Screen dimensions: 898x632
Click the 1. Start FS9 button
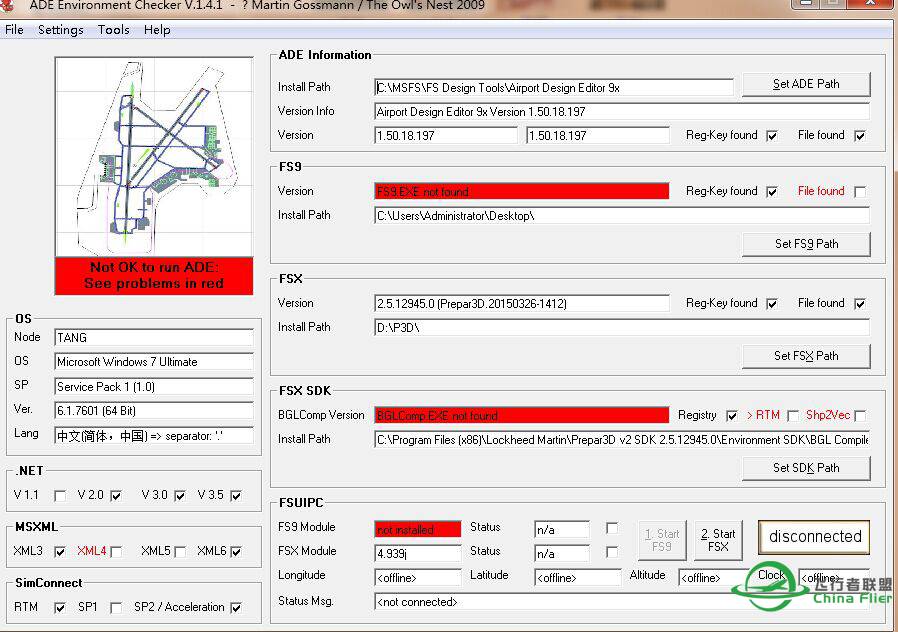click(661, 540)
